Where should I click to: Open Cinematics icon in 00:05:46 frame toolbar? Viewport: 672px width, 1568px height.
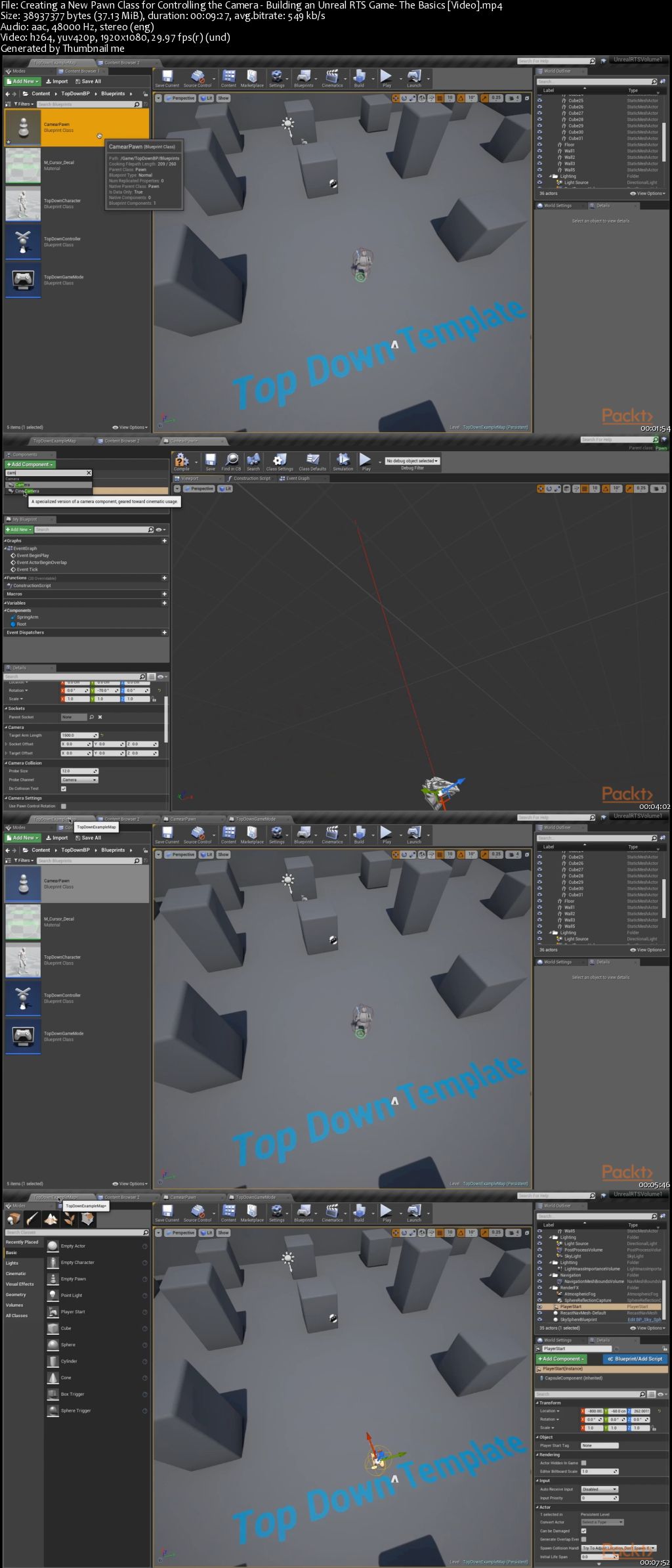332,835
